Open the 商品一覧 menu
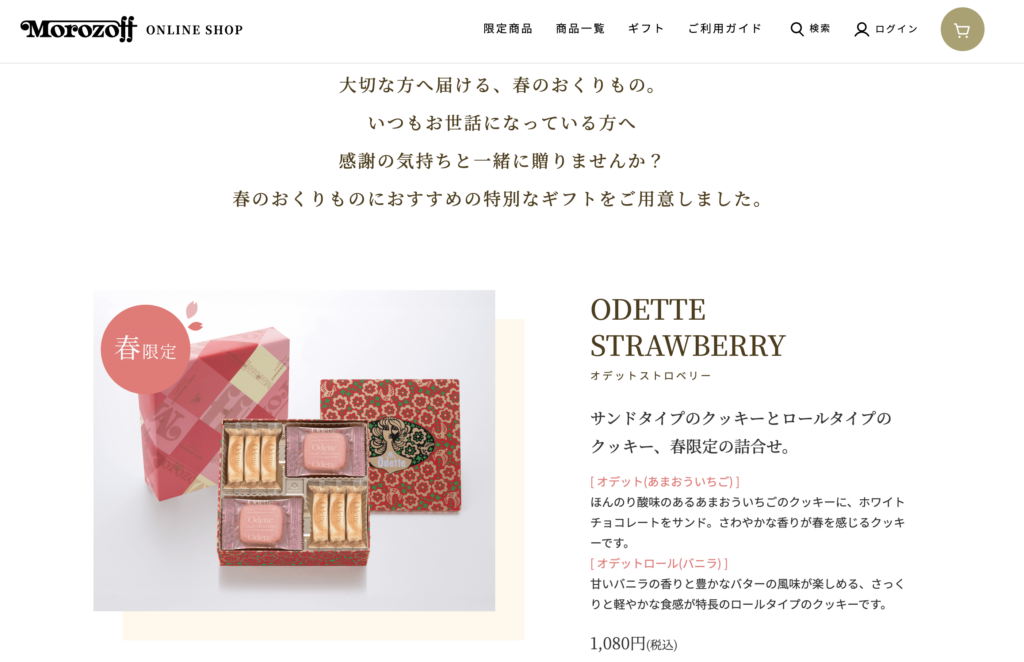The width and height of the screenshot is (1024, 662). pyautogui.click(x=580, y=29)
